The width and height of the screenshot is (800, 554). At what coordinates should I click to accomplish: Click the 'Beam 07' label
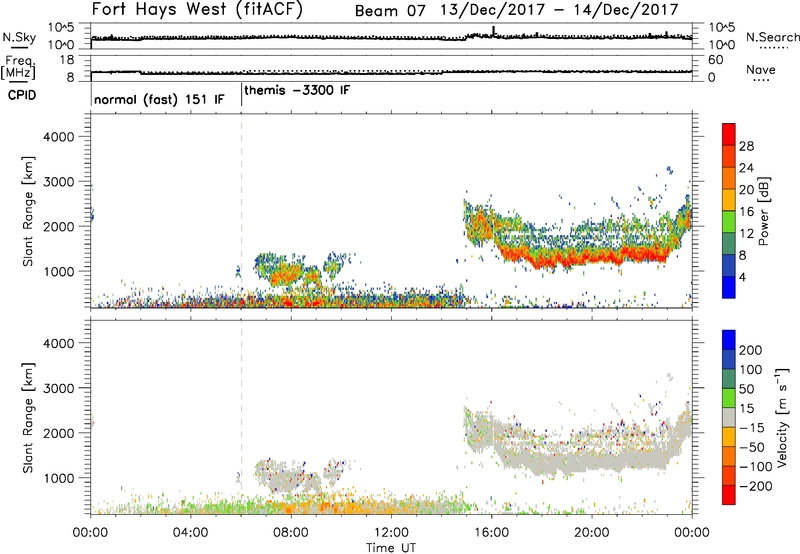tap(390, 11)
